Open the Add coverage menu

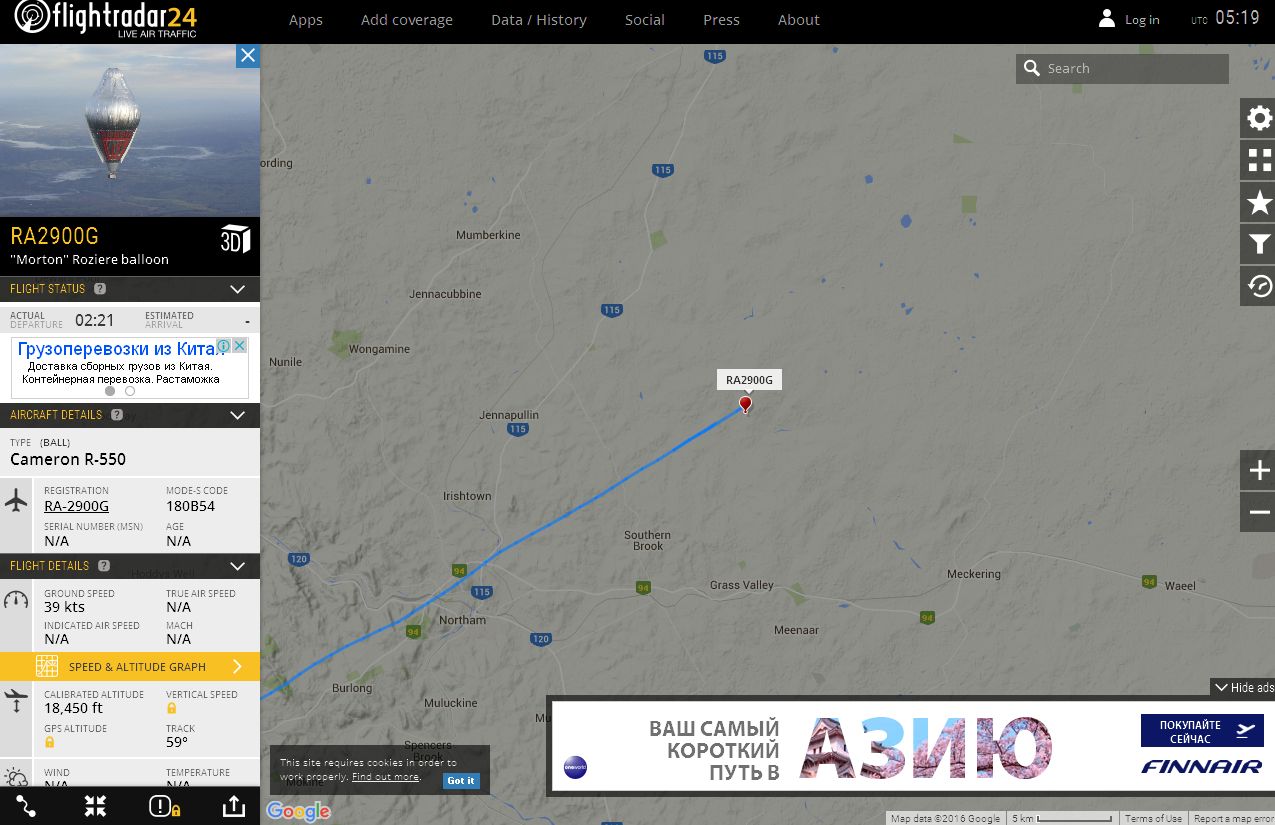point(407,20)
